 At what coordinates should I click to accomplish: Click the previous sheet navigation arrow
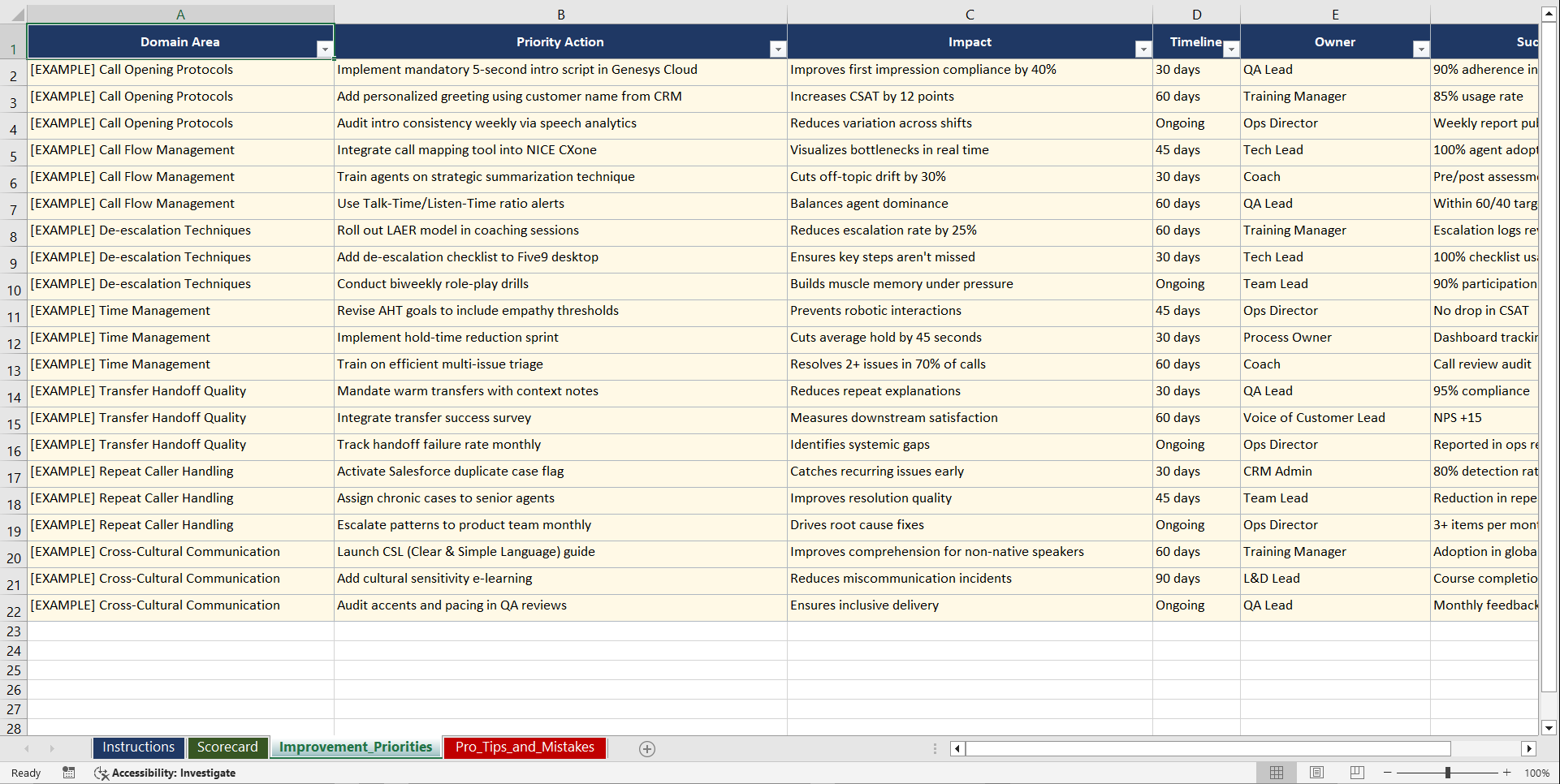(28, 748)
